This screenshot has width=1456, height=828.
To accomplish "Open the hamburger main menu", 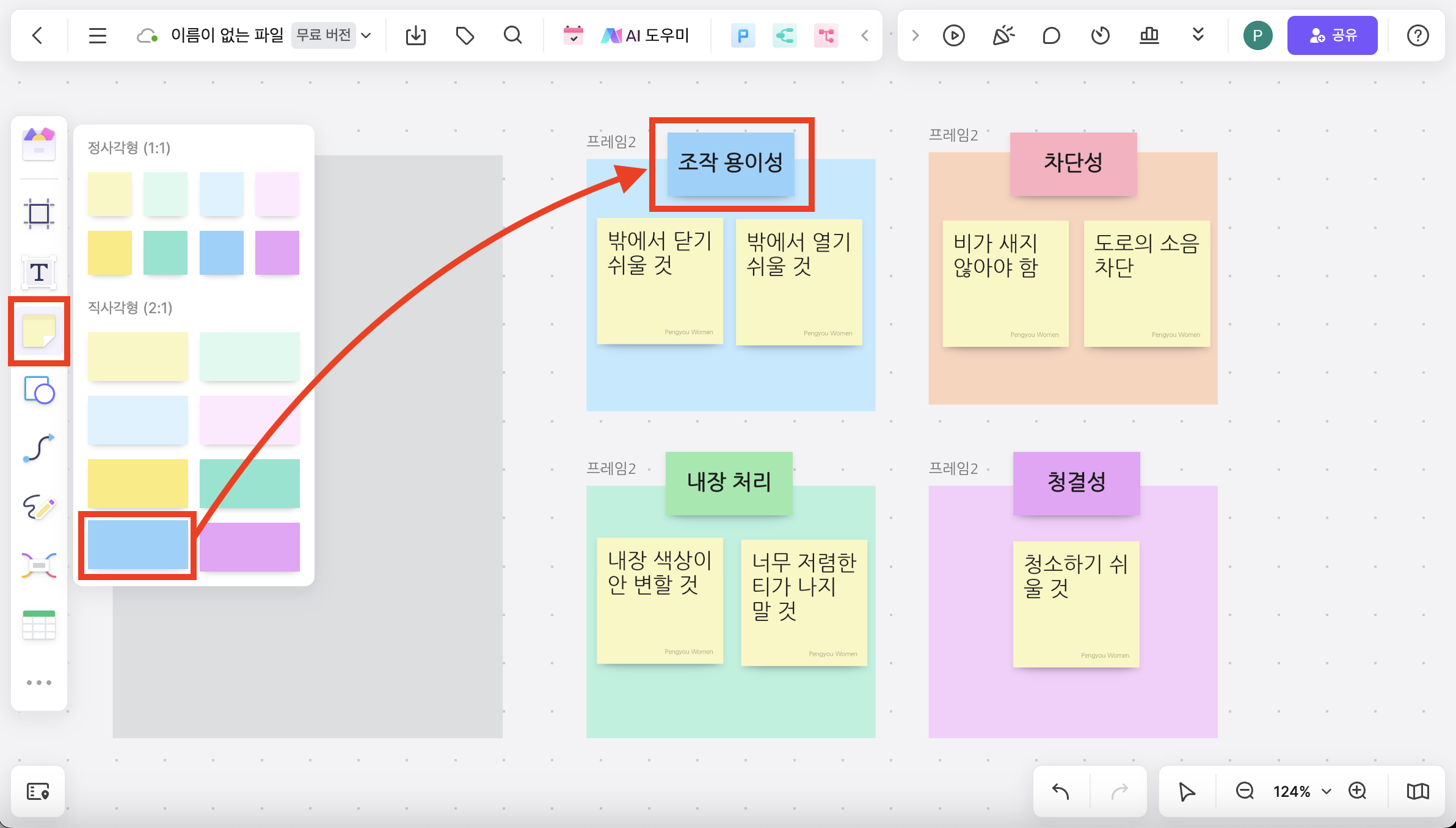I will click(98, 35).
